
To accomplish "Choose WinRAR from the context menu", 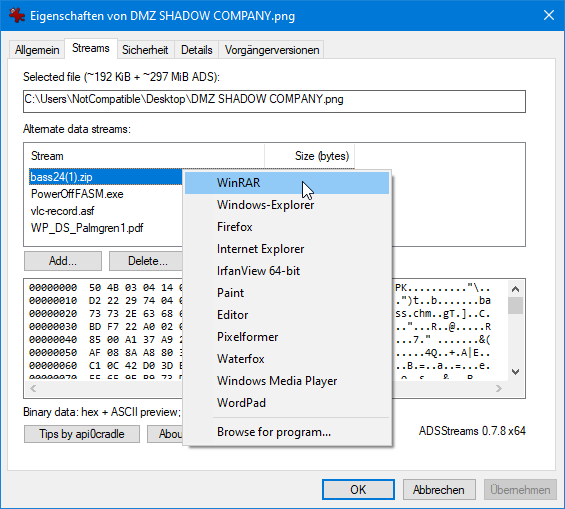I will (287, 183).
